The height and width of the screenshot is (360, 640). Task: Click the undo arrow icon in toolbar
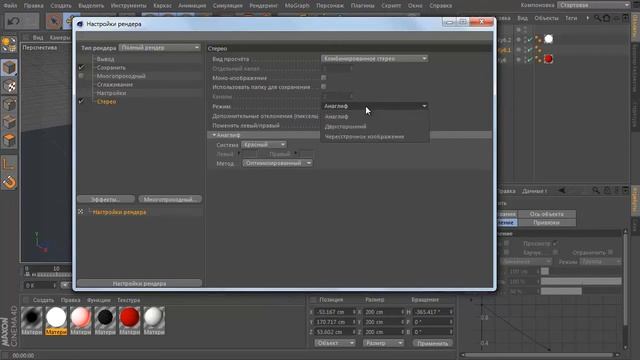13,21
